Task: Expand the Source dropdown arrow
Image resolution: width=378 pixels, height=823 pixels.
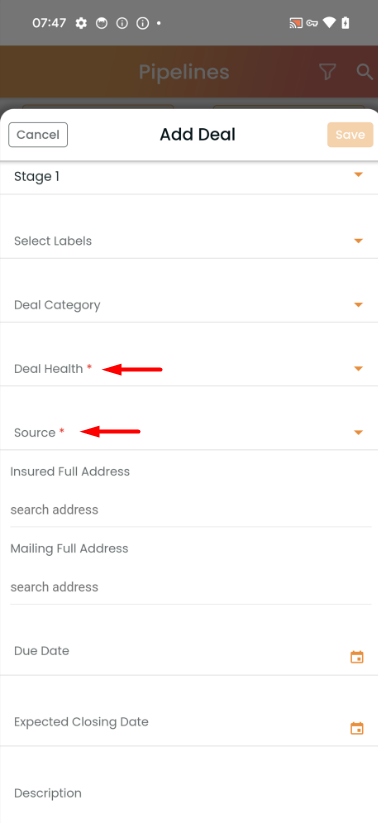Action: pos(359,432)
